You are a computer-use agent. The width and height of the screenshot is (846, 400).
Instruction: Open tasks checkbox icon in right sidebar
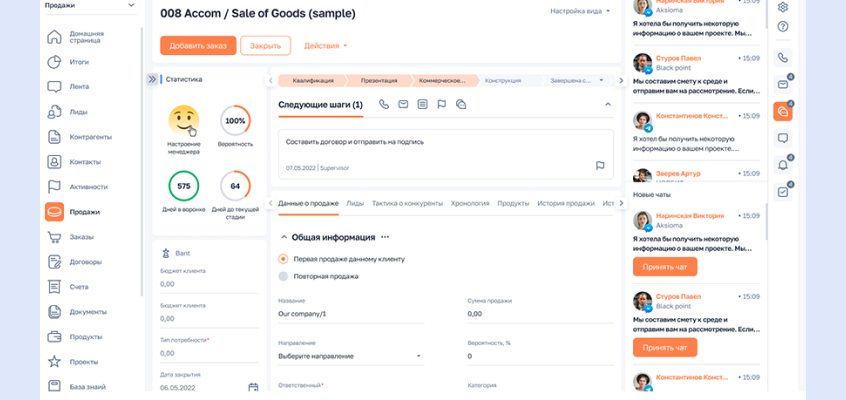coord(782,192)
